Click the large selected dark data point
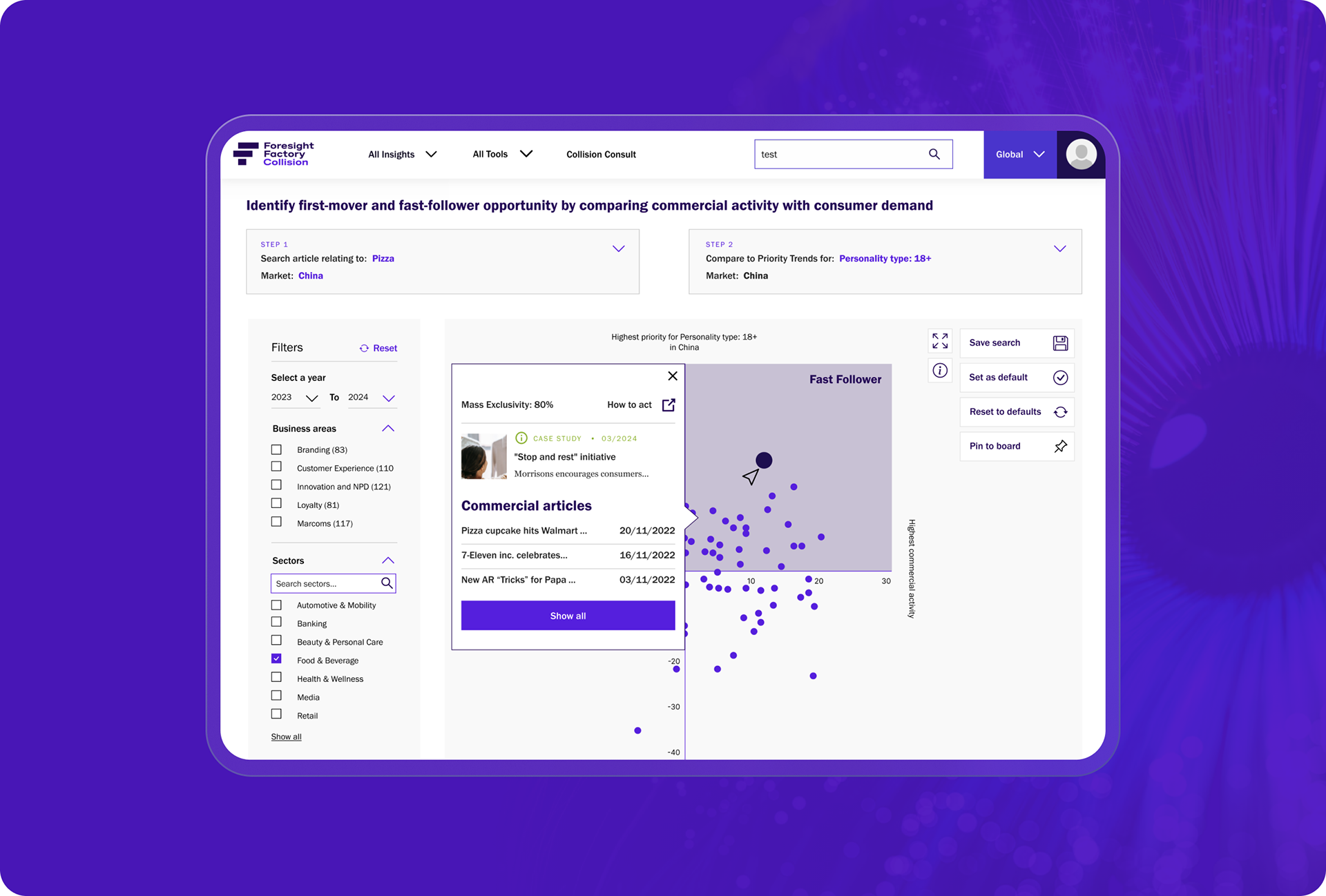The width and height of the screenshot is (1326, 896). (764, 460)
